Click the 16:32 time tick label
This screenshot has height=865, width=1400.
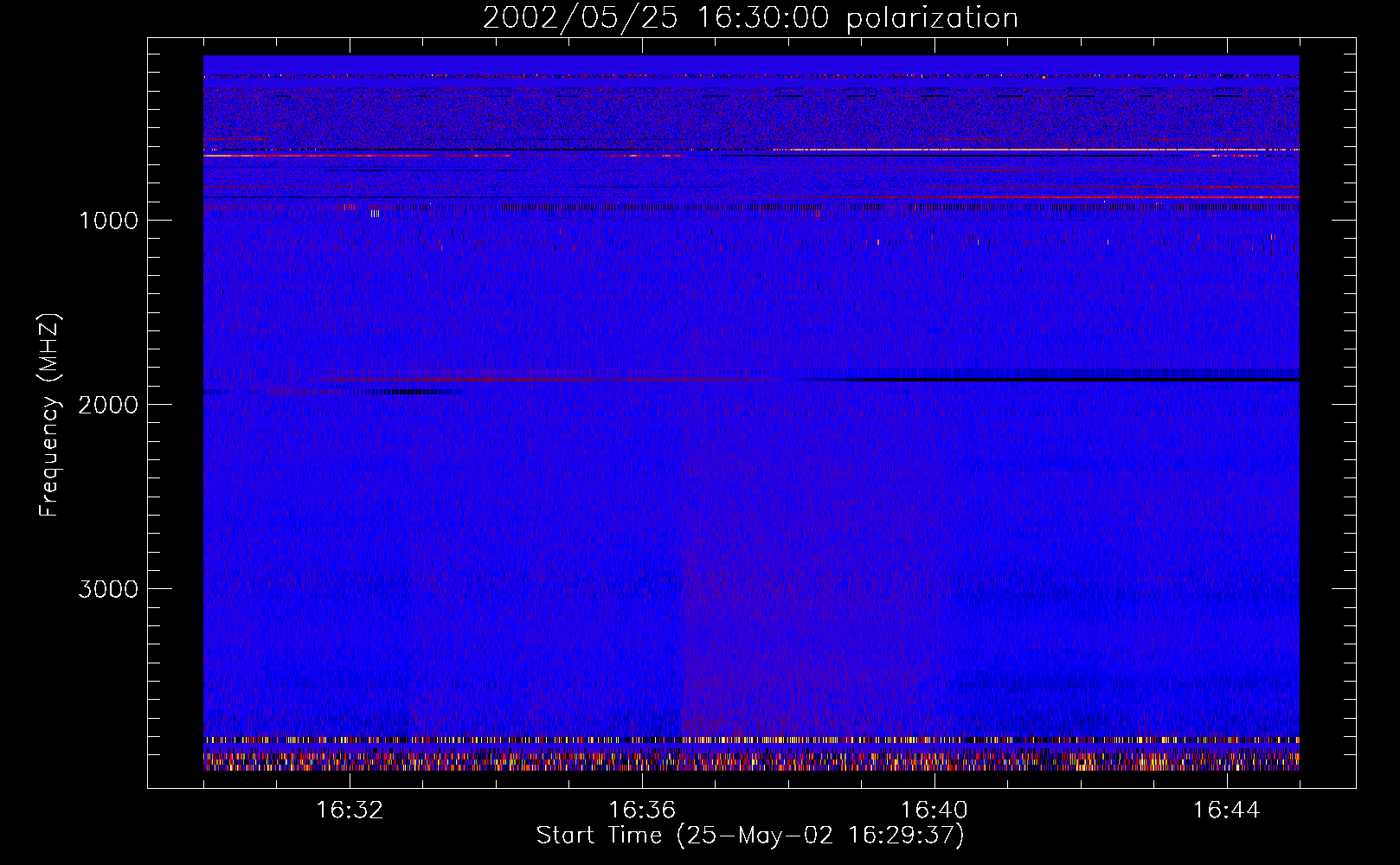(350, 811)
